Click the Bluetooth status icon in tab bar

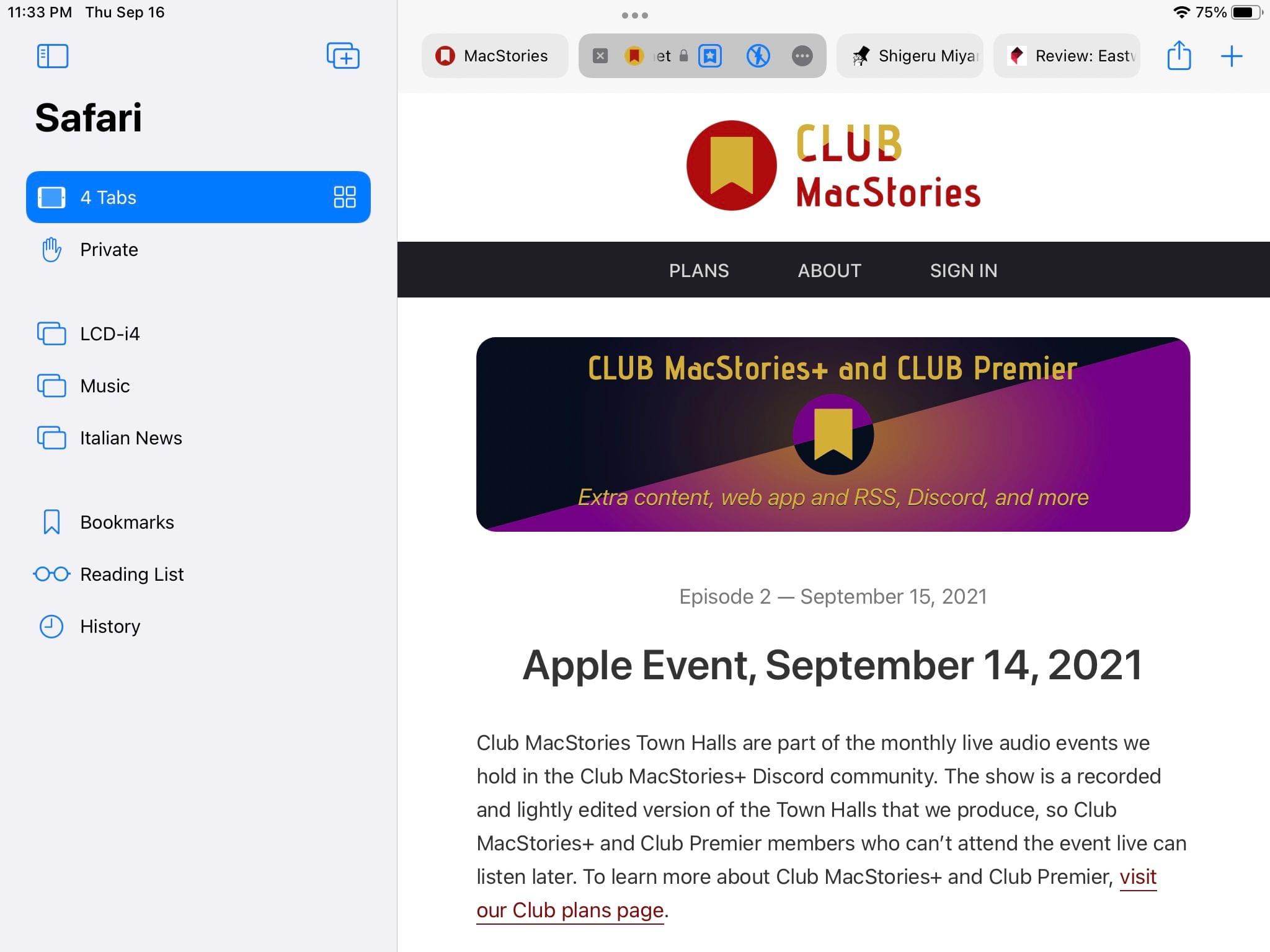[x=758, y=55]
